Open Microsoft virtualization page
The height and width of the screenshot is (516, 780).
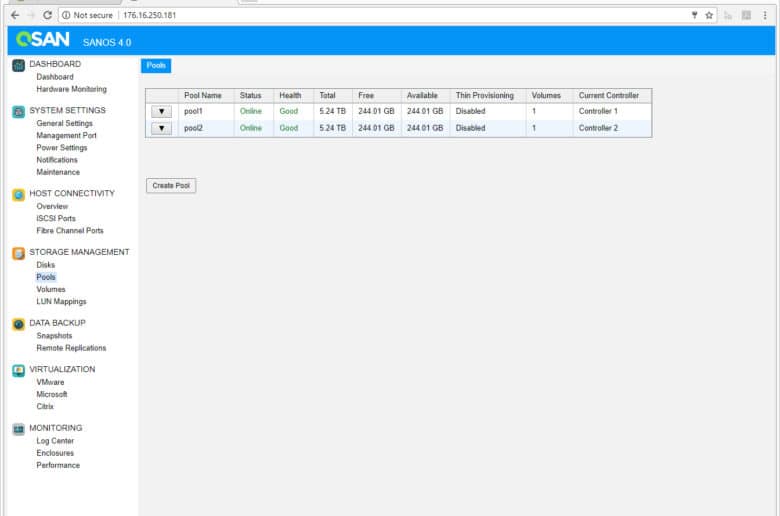(x=52, y=394)
